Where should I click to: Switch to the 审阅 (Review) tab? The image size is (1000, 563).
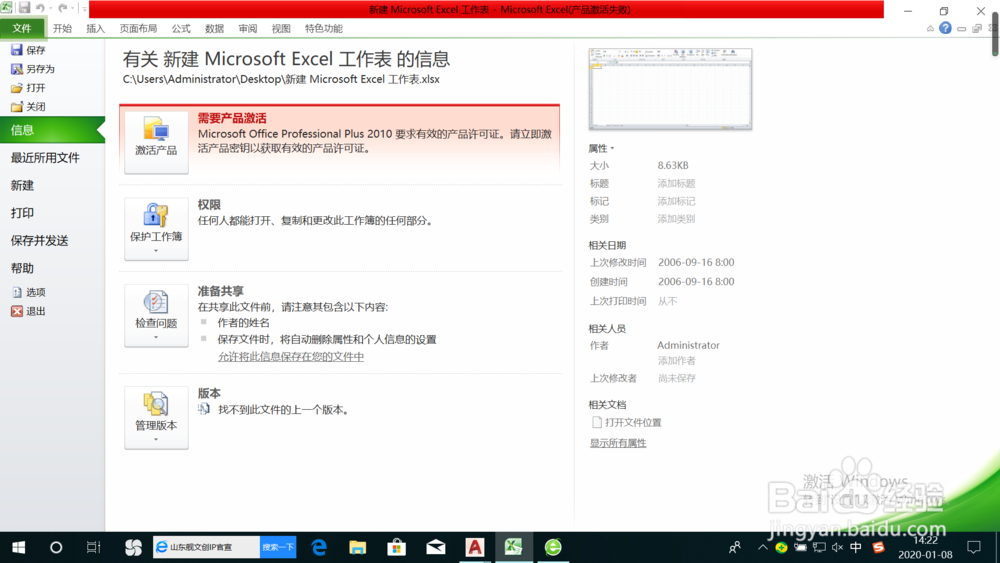click(247, 28)
